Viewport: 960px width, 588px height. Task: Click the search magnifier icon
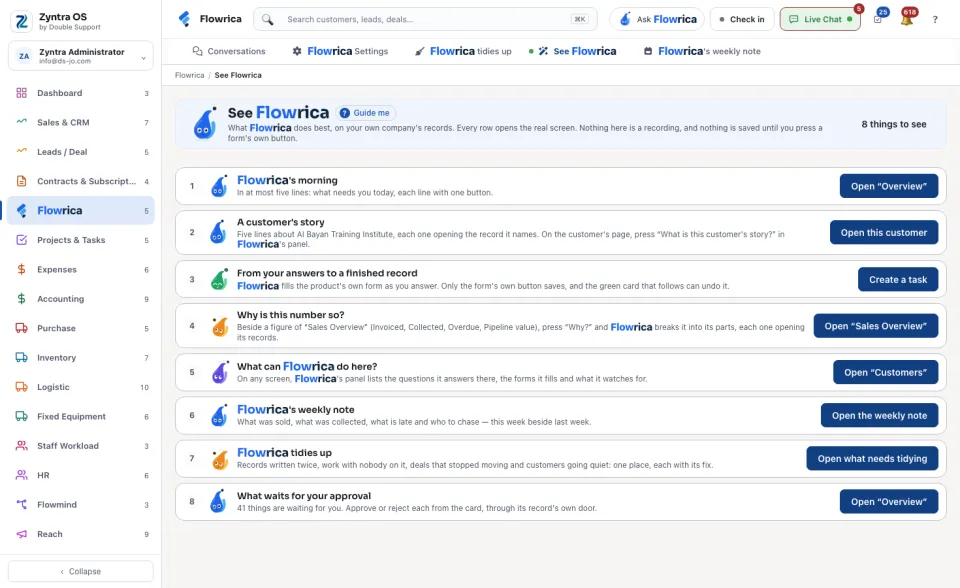click(268, 20)
